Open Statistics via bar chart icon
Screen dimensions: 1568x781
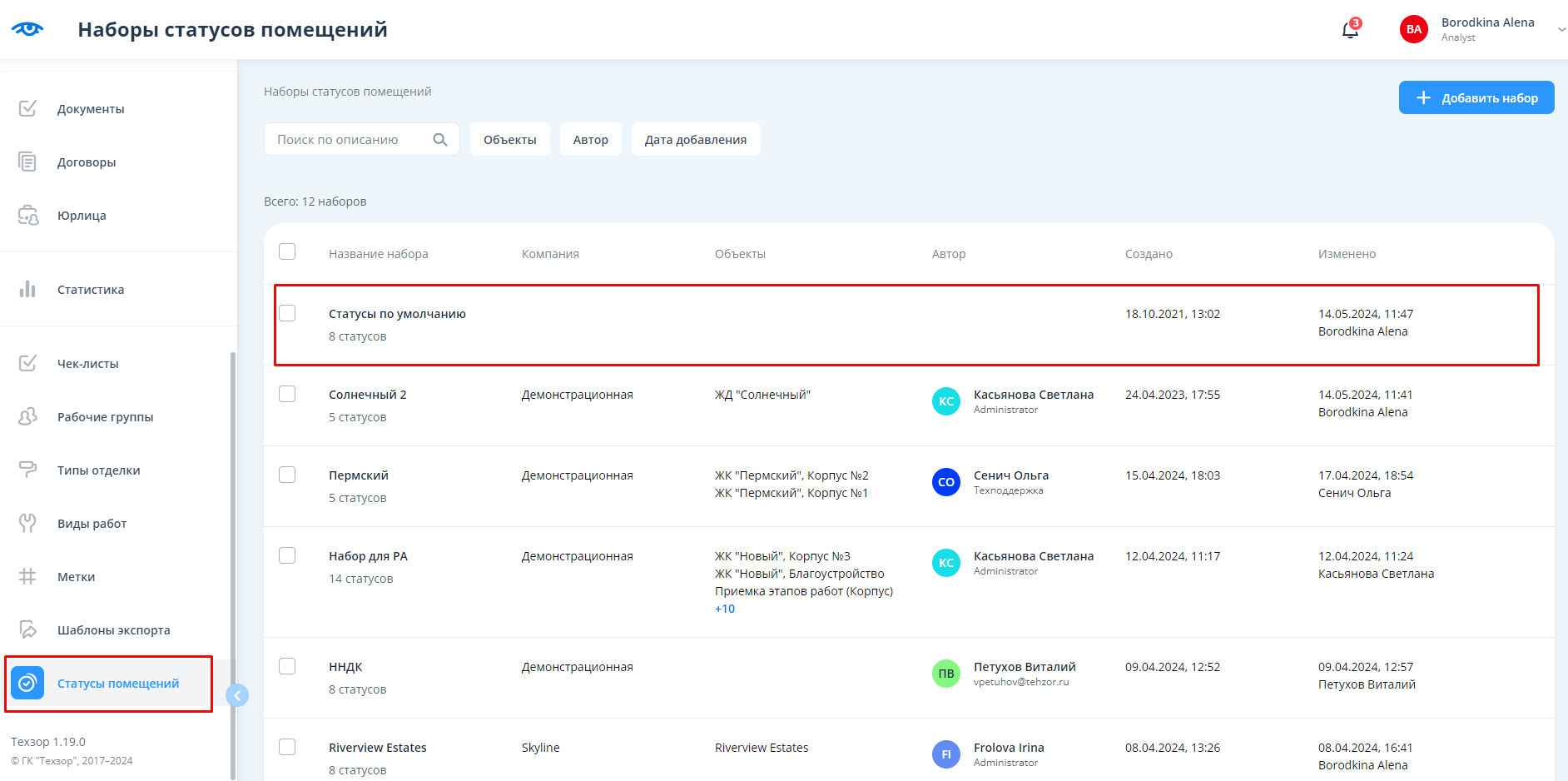coord(27,290)
